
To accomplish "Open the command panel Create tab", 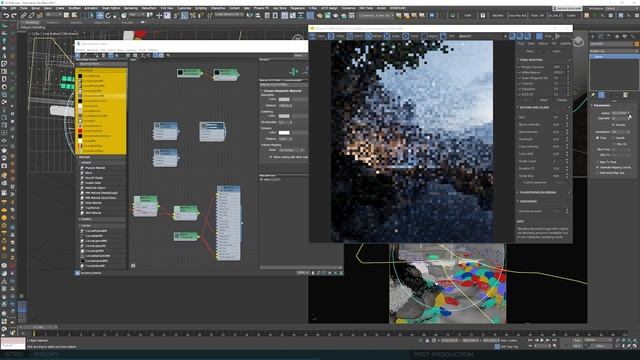I will click(x=593, y=36).
